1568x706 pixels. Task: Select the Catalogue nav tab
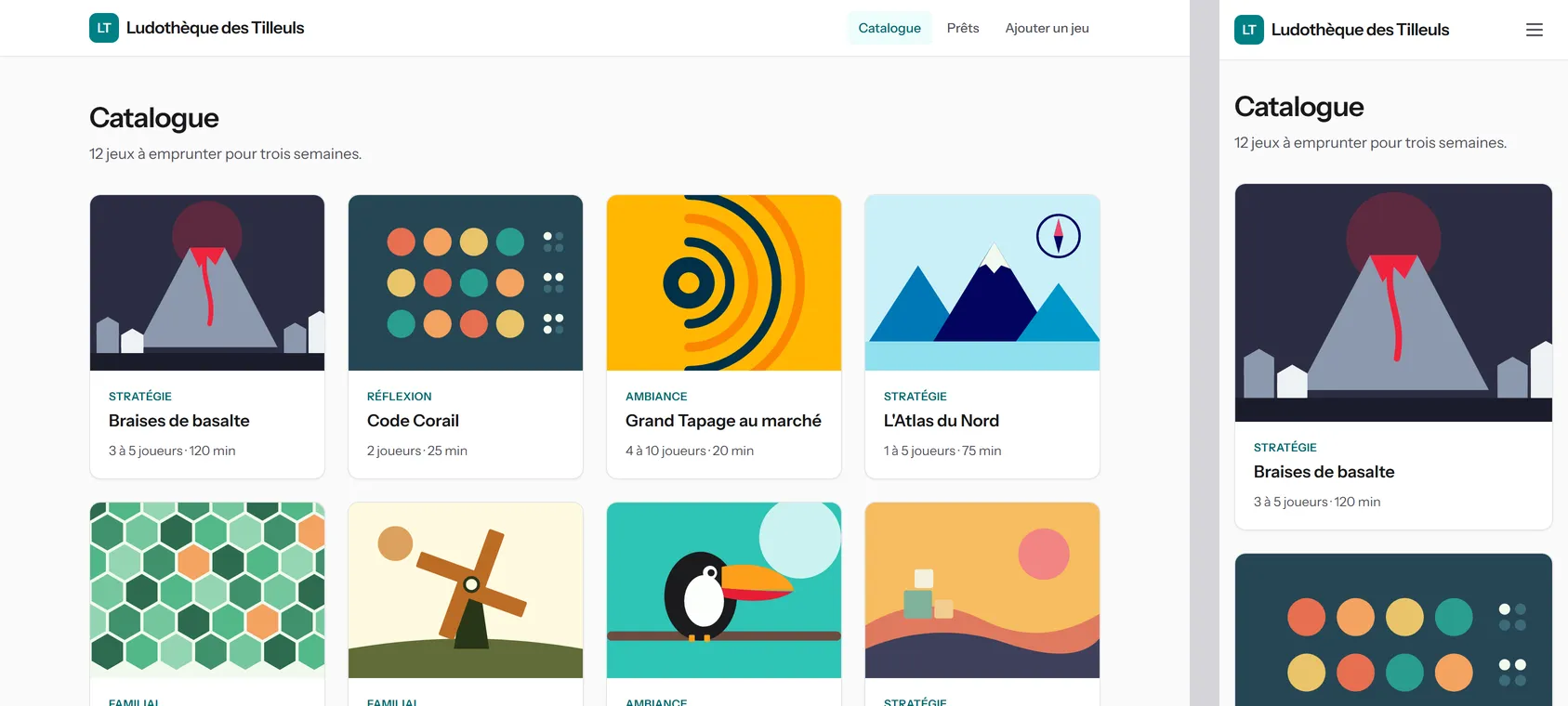[x=889, y=28]
